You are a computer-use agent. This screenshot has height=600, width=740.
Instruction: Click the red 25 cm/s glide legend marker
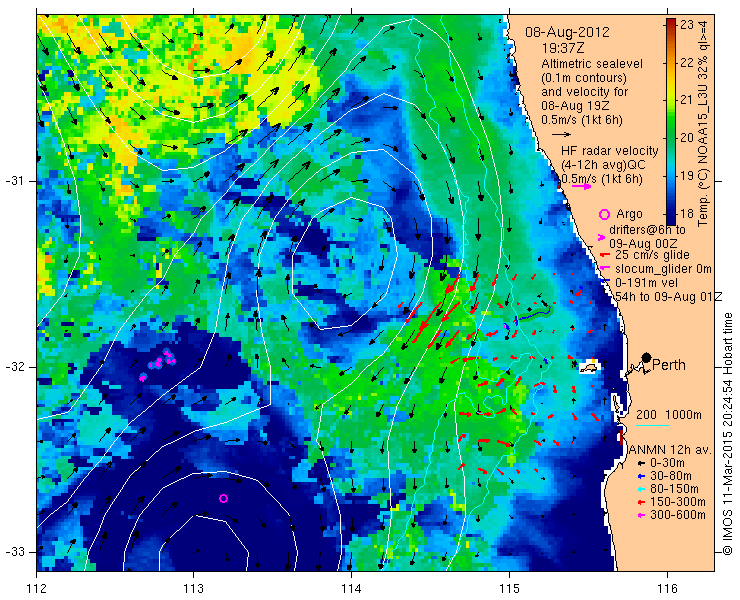click(603, 255)
